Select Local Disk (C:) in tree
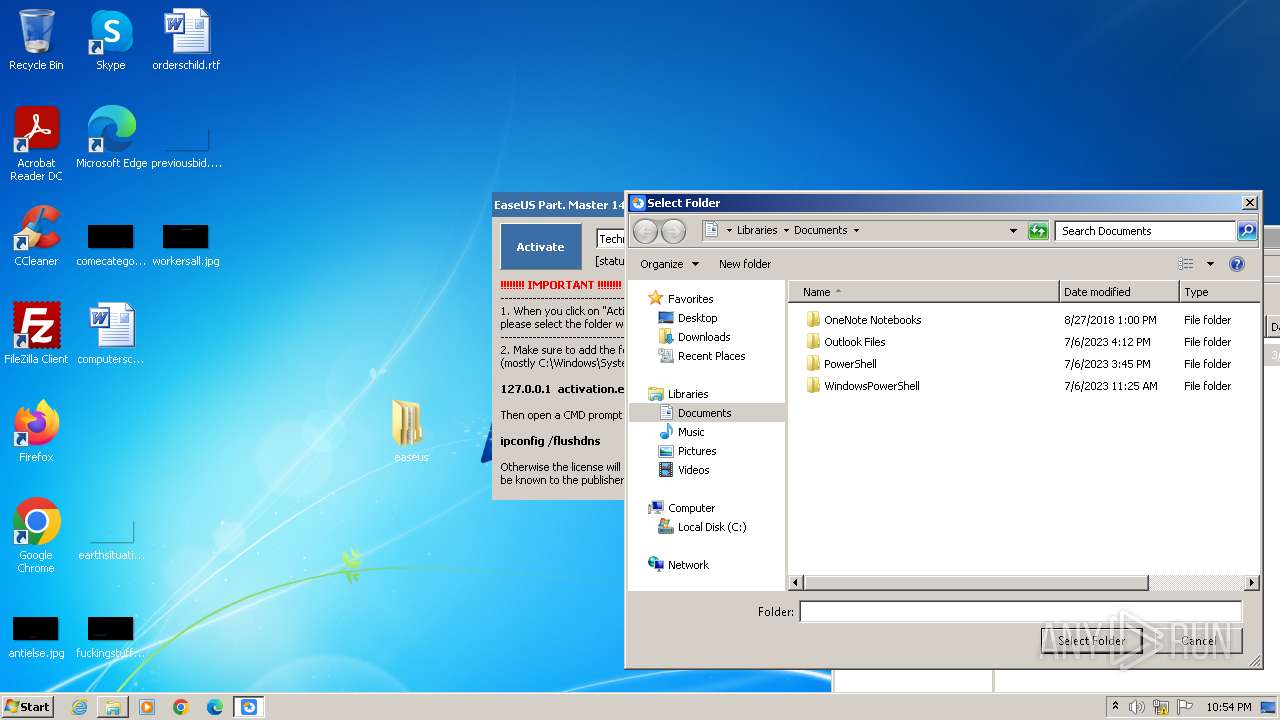Image resolution: width=1280 pixels, height=720 pixels. [712, 527]
